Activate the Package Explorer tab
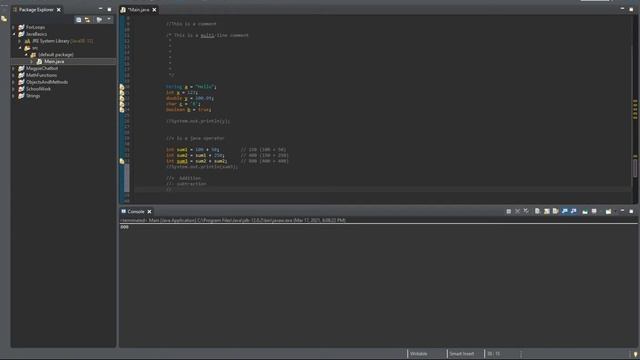Viewport: 640px width, 360px height. [36, 9]
